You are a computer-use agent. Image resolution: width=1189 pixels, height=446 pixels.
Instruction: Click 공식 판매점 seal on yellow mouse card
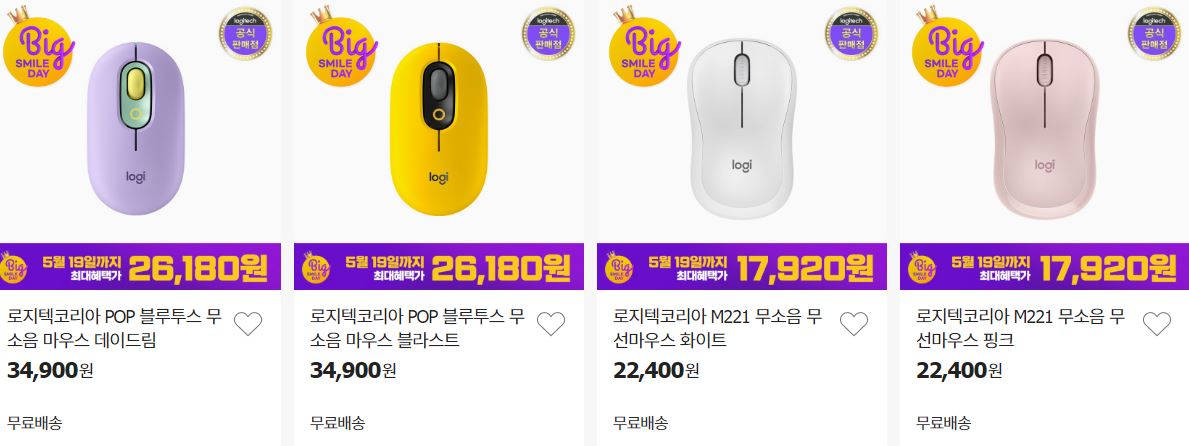pos(548,33)
